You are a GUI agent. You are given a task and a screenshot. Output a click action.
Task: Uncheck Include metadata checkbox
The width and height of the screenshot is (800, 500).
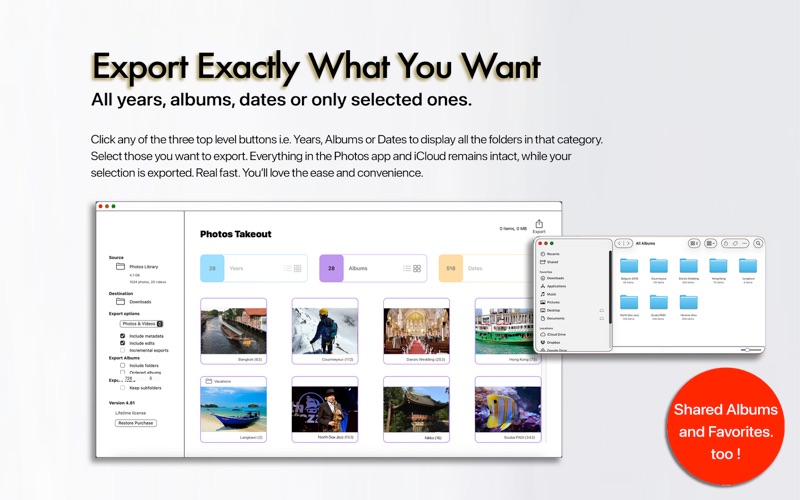(122, 336)
